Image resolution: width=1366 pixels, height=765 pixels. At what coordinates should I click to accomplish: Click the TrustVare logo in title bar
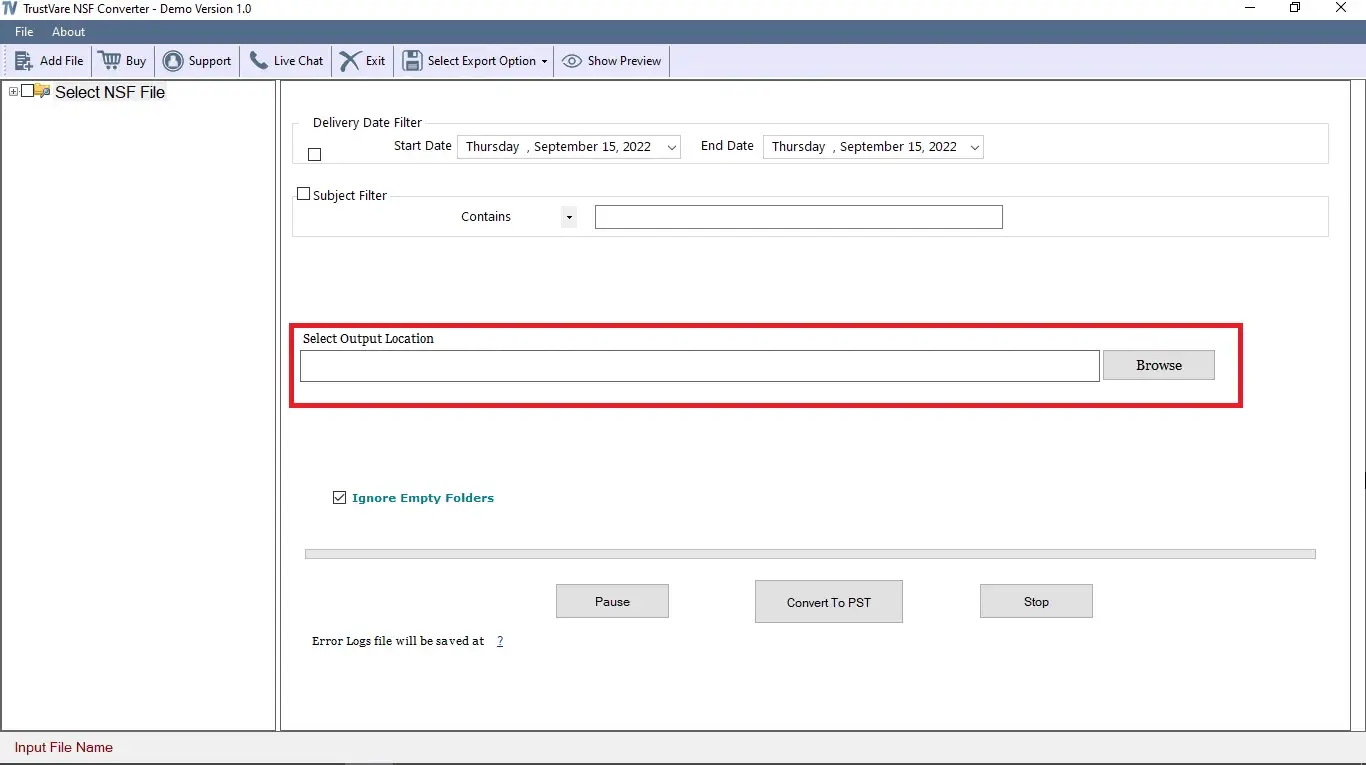tap(10, 8)
